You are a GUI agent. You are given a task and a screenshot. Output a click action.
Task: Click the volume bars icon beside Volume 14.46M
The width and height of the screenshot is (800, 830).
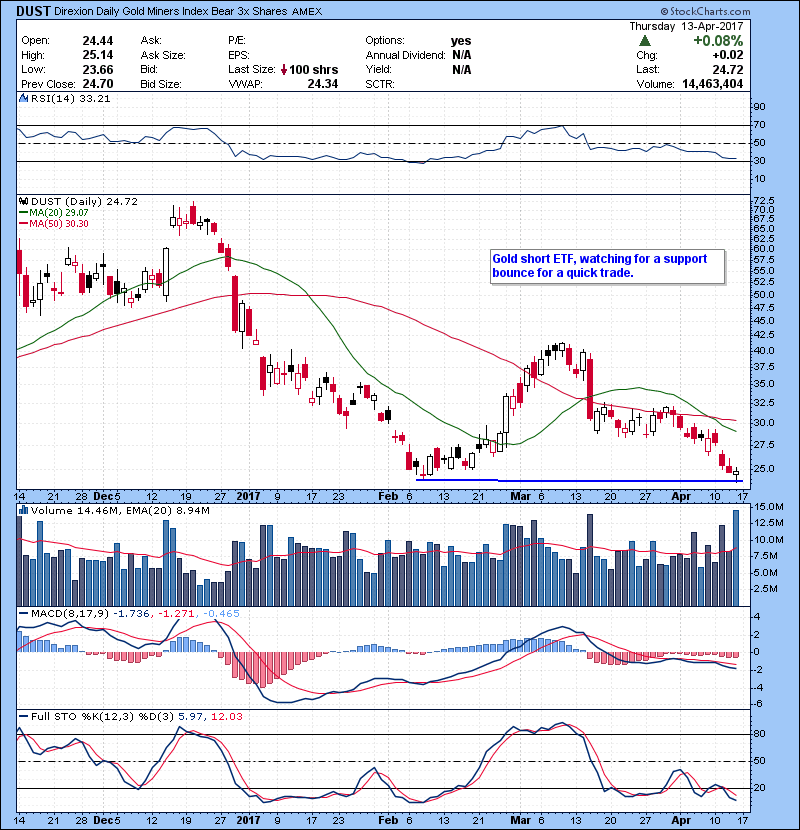coord(23,510)
